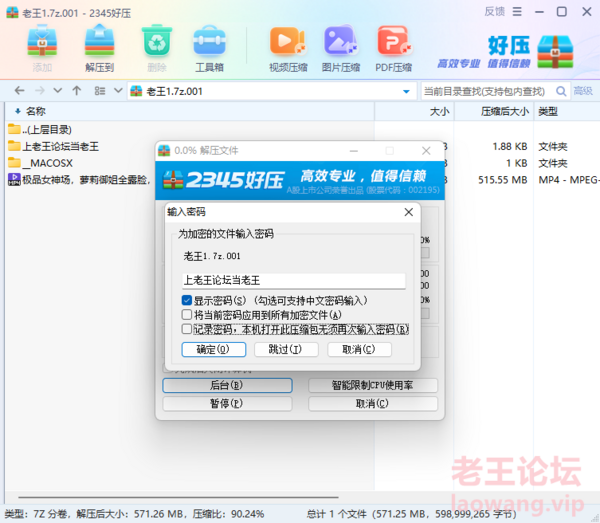Click the 智能限制CPU使用率 button
Image resolution: width=600 pixels, height=523 pixels.
click(373, 385)
